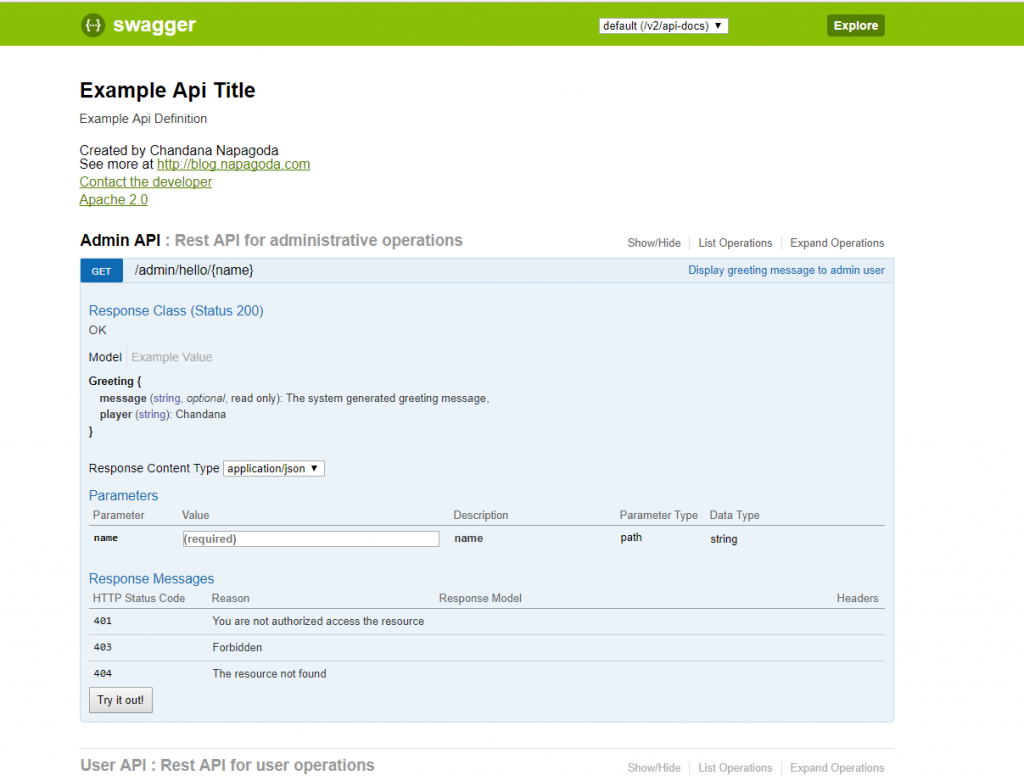Click the blue GET method badge

(x=101, y=271)
